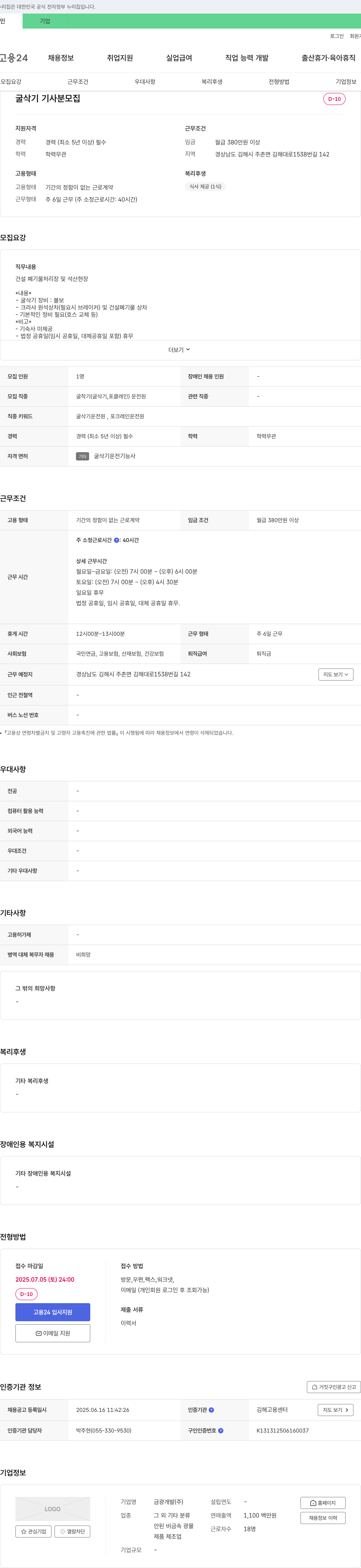Open the 출산휴가·육아휴직 menu
This screenshot has height=1568, width=361.
coord(328,58)
